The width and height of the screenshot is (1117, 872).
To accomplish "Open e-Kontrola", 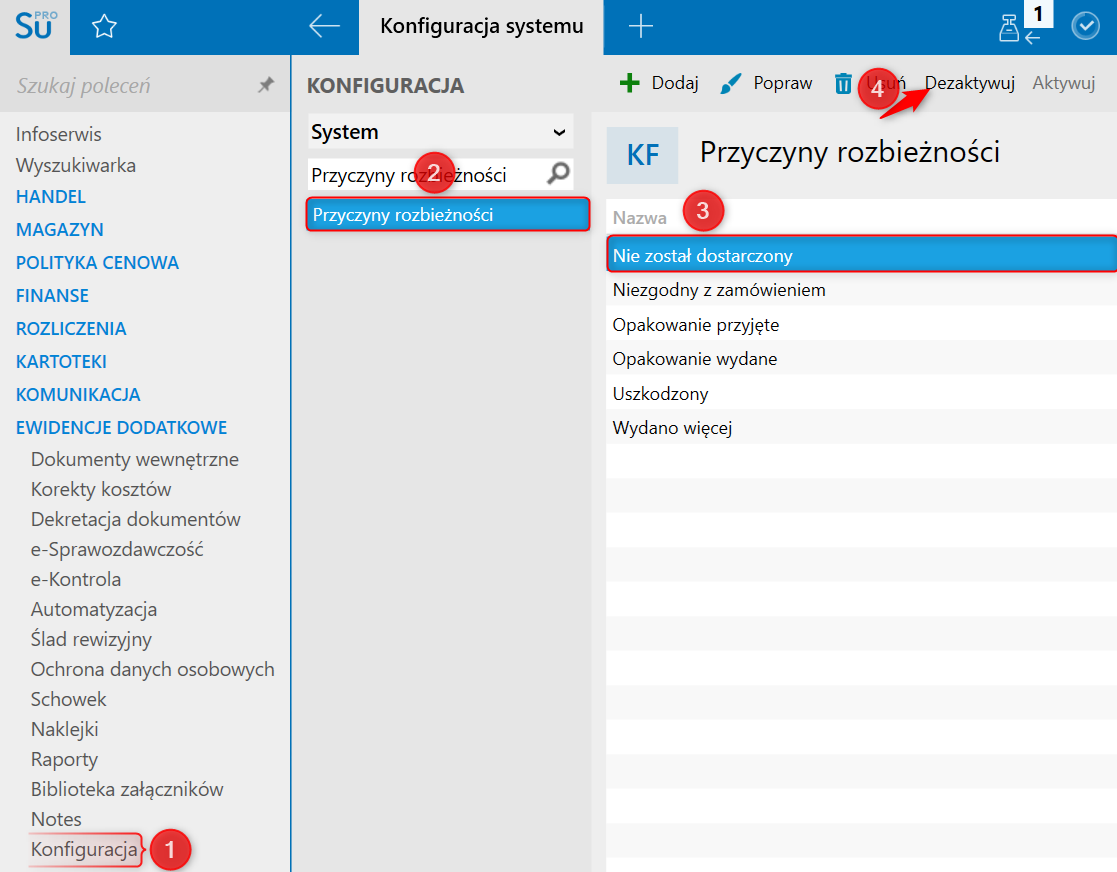I will point(76,579).
